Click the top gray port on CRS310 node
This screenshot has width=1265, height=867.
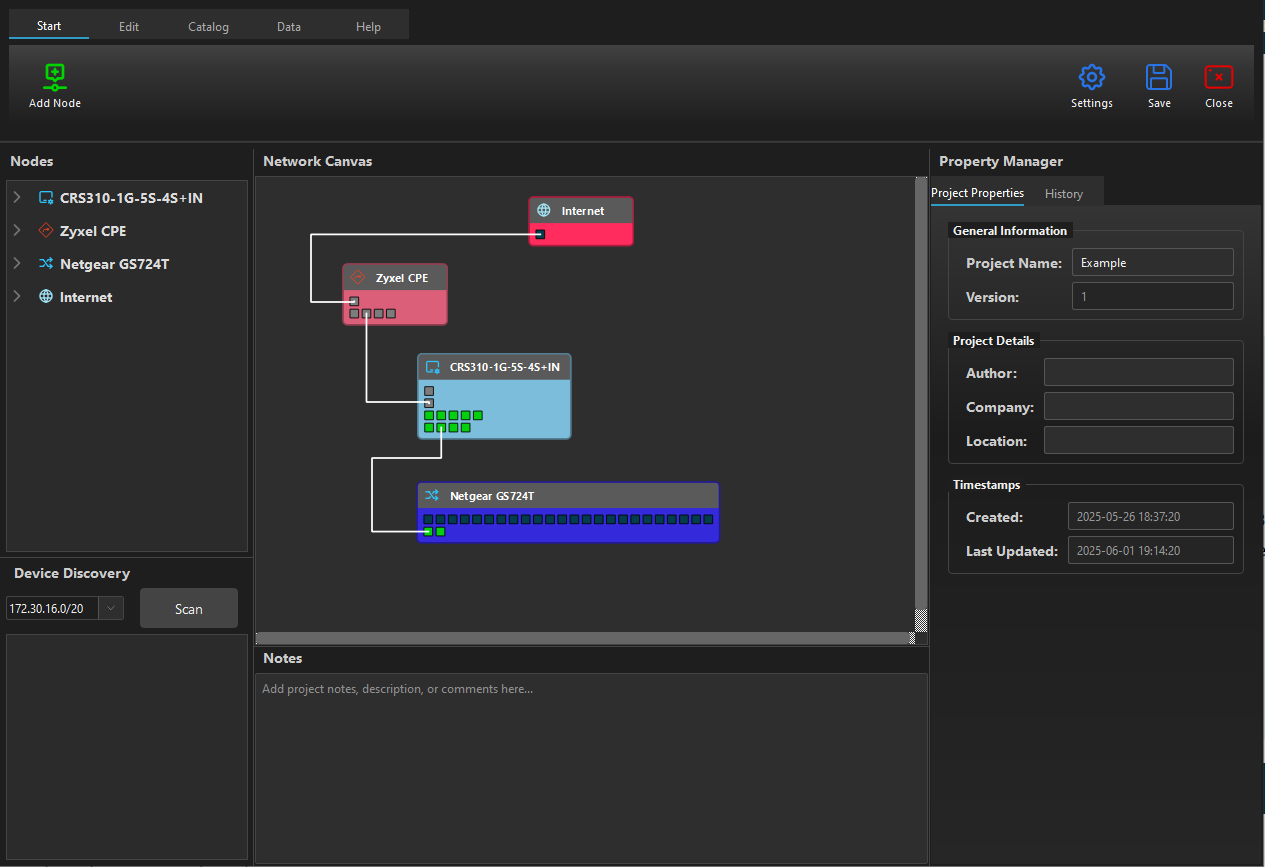pos(429,391)
